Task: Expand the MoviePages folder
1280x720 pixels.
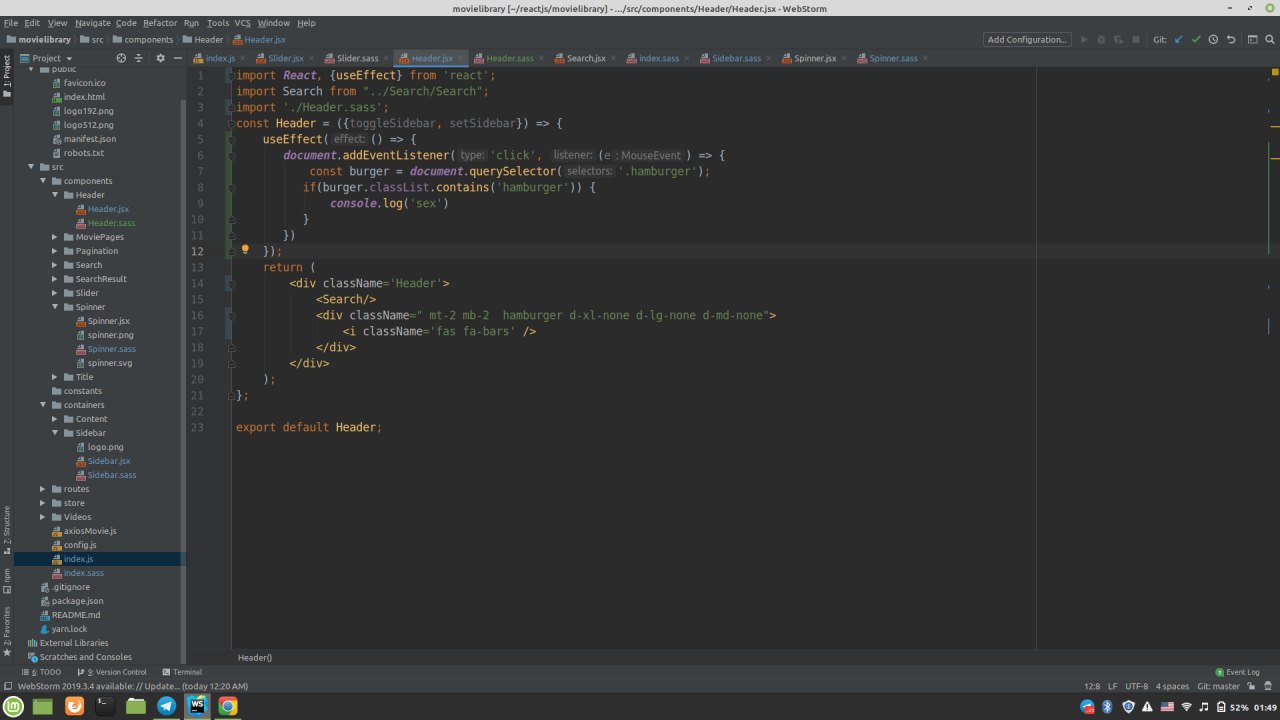Action: [x=55, y=237]
